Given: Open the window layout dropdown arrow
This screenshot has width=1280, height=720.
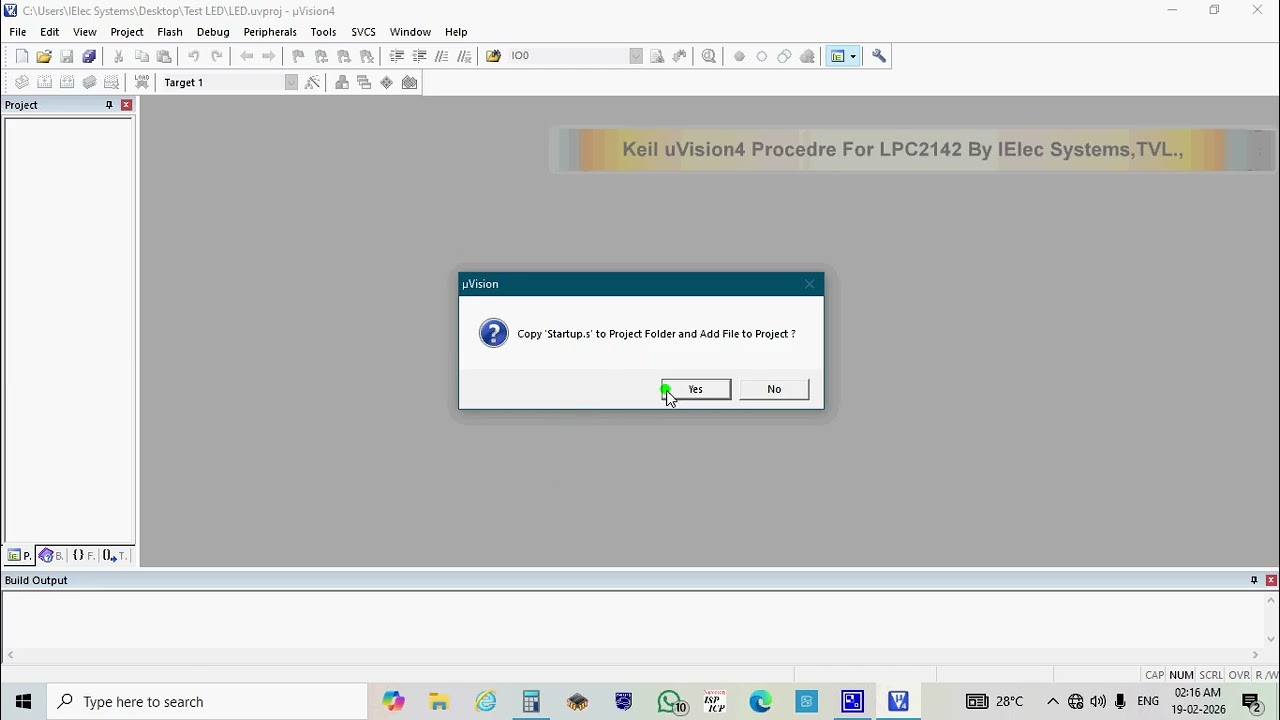Looking at the screenshot, I should pos(853,56).
